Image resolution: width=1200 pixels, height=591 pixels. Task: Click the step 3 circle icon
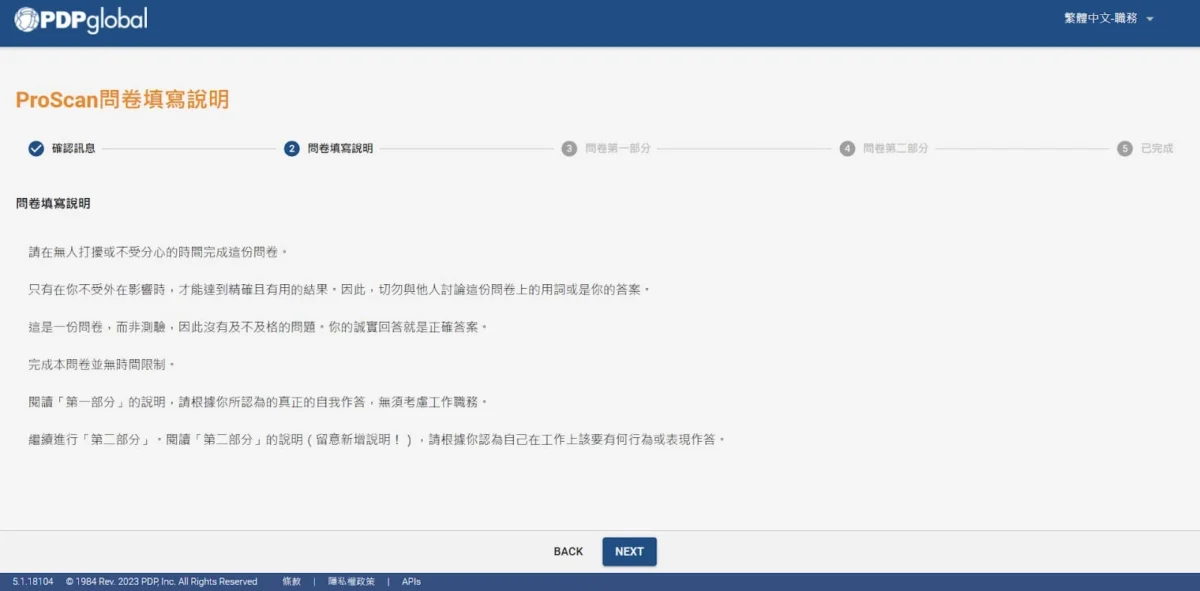click(x=569, y=148)
